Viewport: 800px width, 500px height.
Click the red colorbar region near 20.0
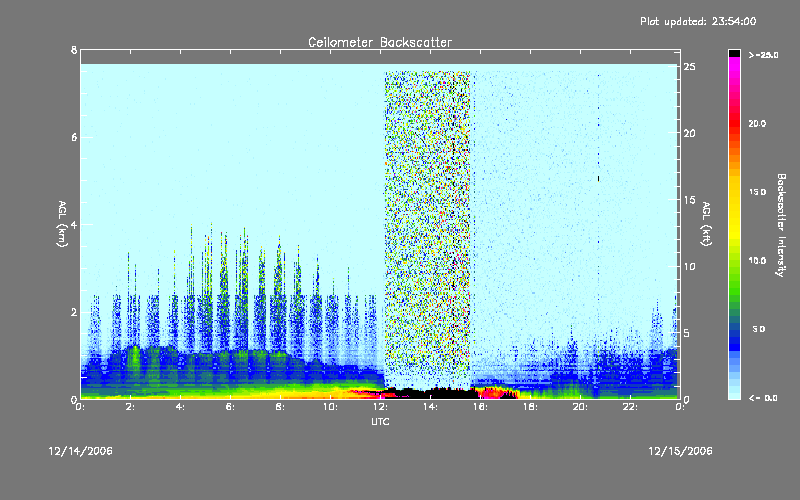pos(734,124)
